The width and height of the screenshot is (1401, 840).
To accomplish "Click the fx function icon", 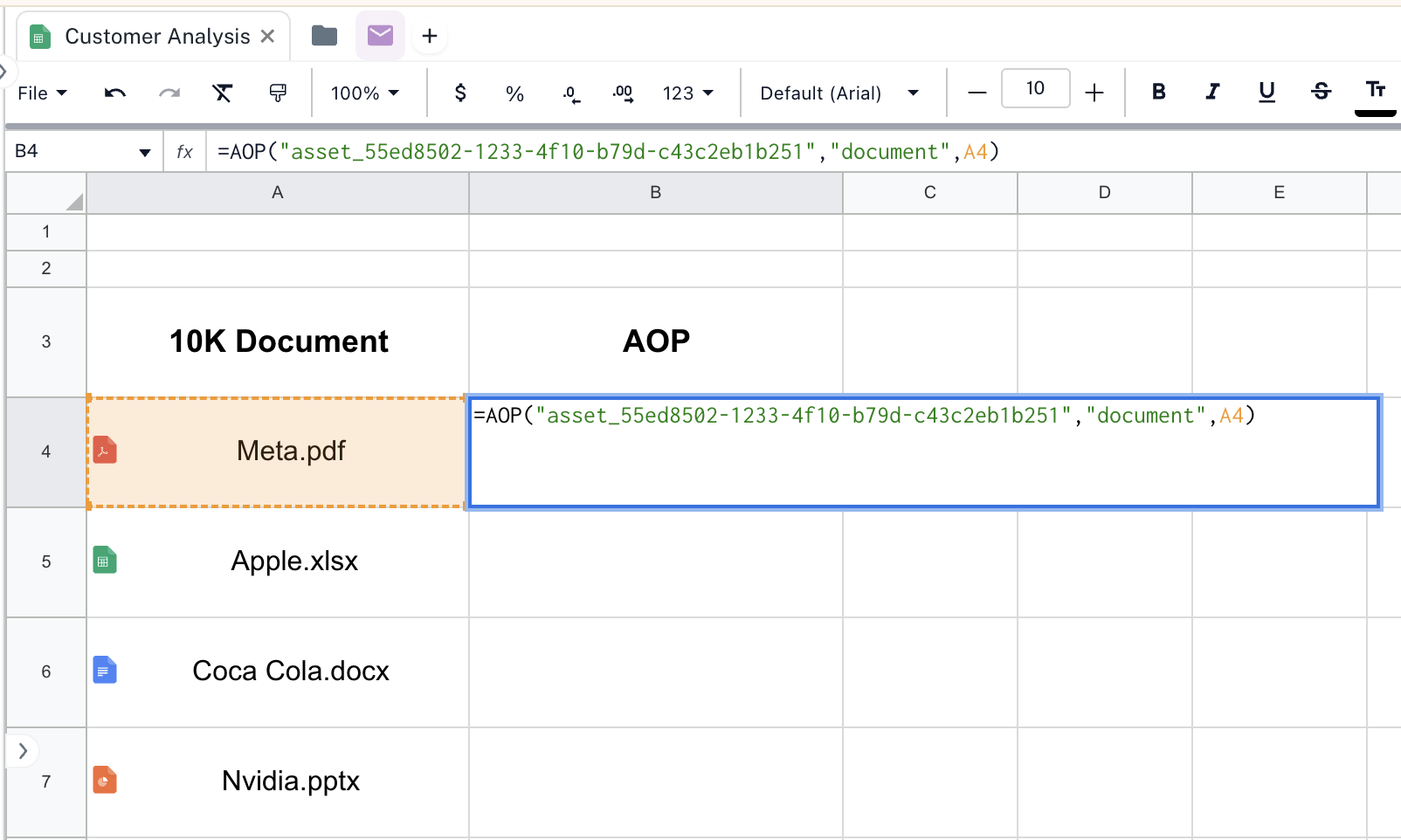I will coord(184,152).
